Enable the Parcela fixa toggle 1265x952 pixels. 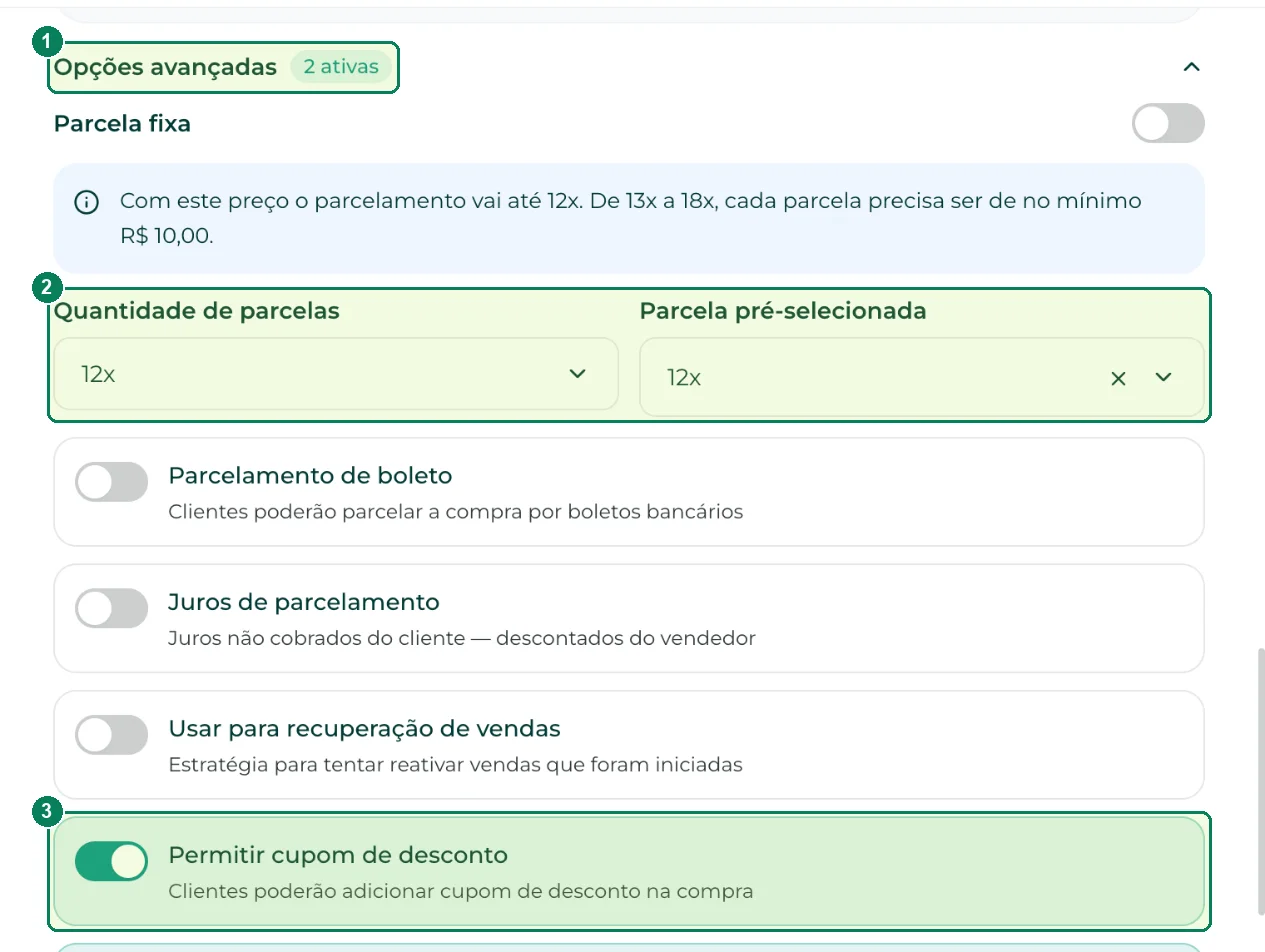tap(1168, 124)
